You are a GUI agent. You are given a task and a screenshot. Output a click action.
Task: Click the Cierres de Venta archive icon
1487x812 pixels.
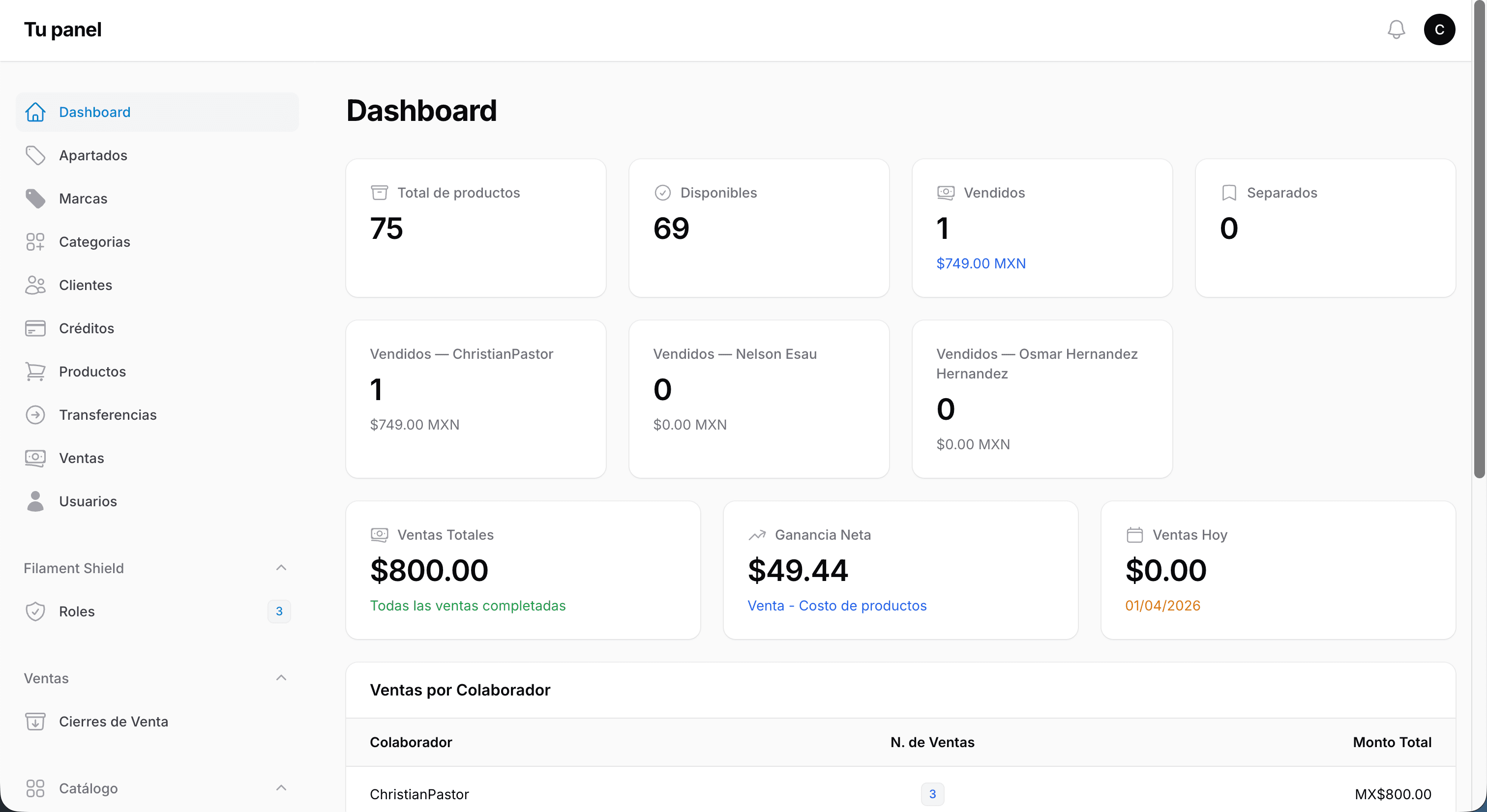[35, 722]
